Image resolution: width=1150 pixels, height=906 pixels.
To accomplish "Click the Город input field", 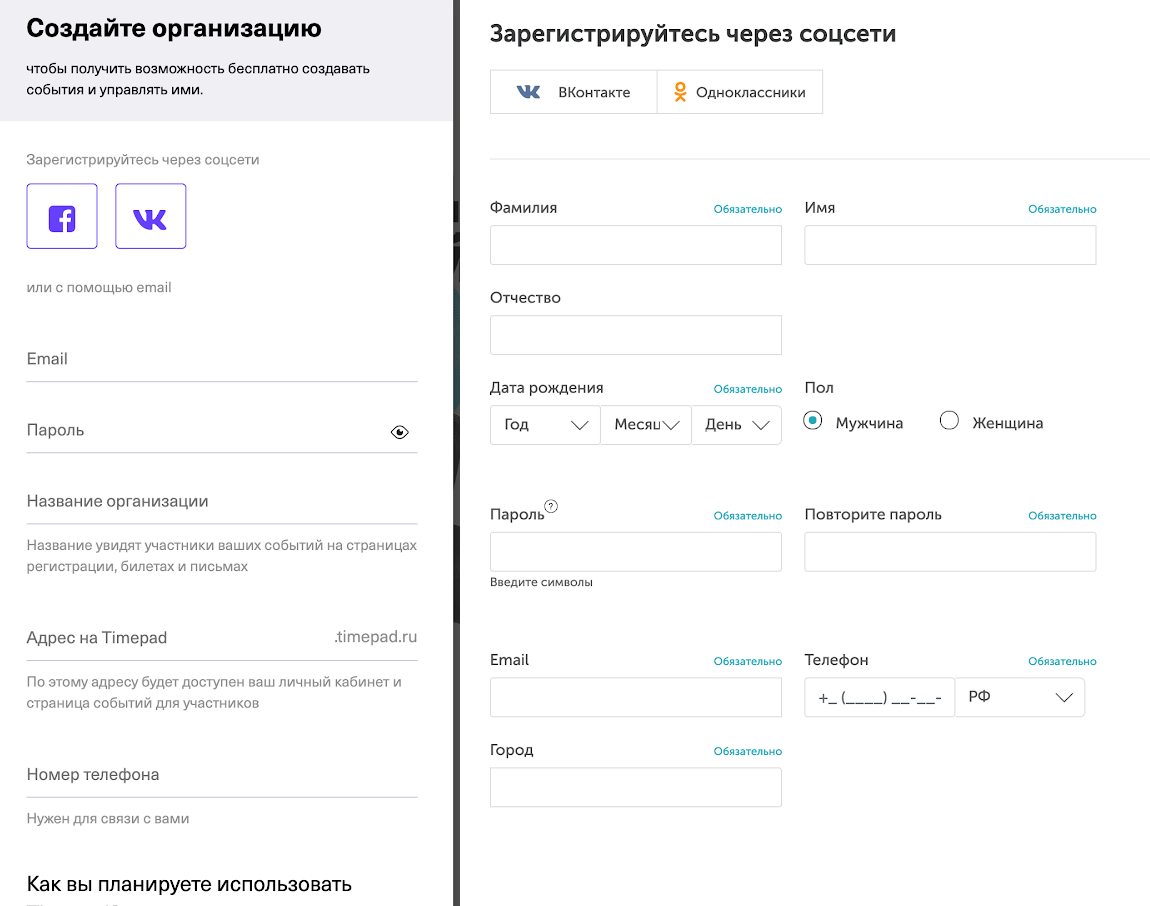I will [635, 787].
